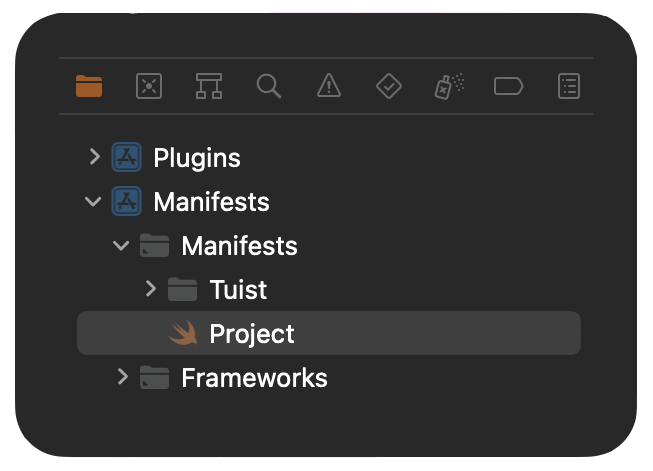
Task: Select the Plugins project row
Action: [x=197, y=158]
